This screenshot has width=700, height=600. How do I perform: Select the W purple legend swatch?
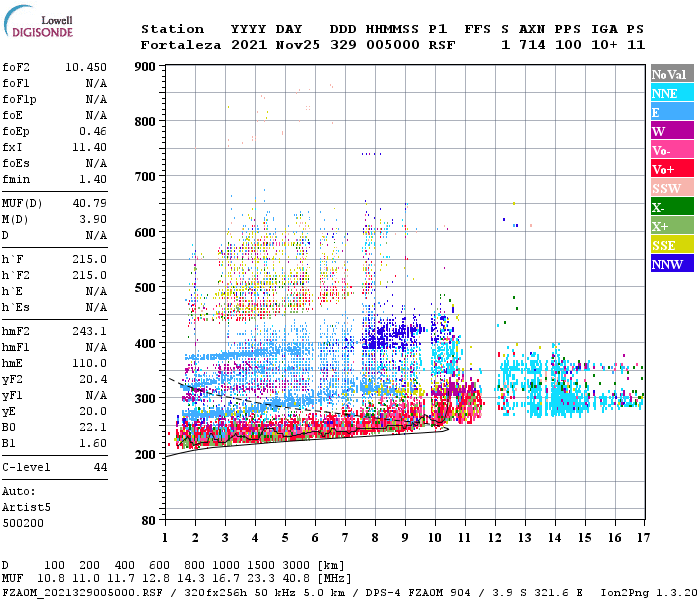tap(672, 131)
